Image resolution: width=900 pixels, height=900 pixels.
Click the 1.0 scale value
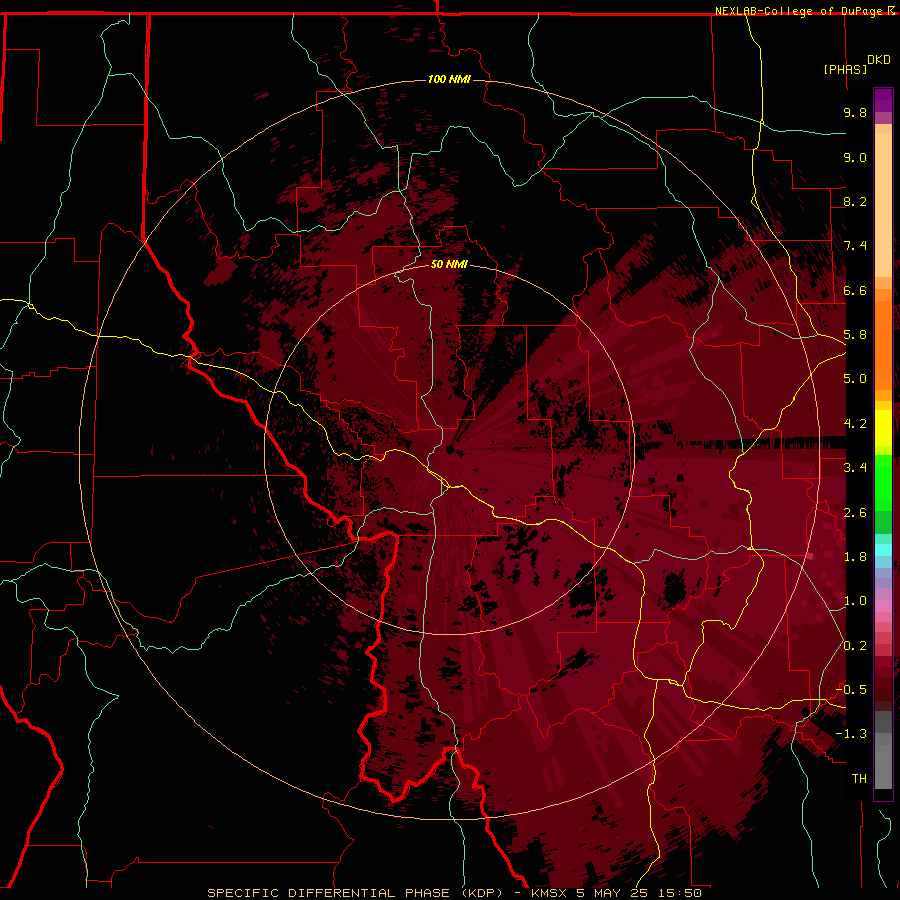(855, 601)
